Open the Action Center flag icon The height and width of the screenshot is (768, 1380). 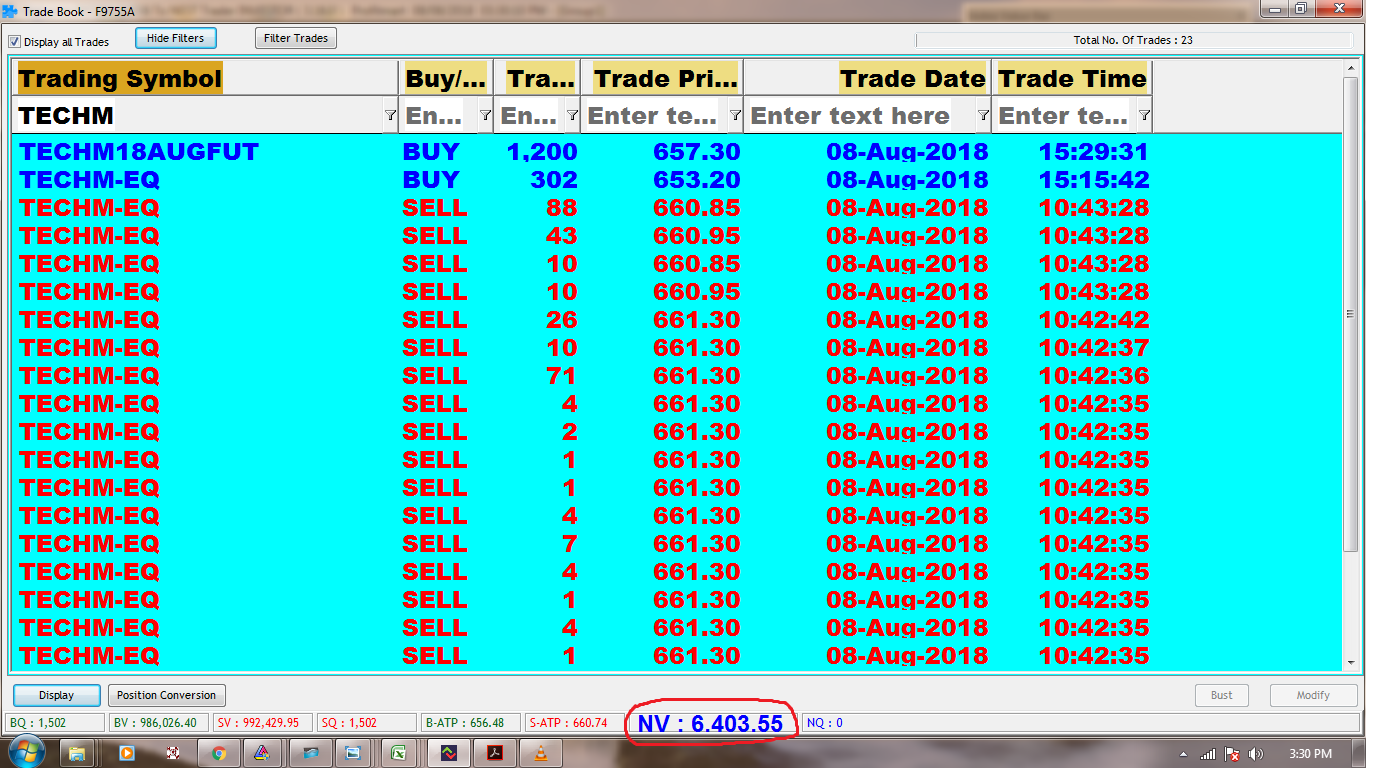click(1232, 753)
